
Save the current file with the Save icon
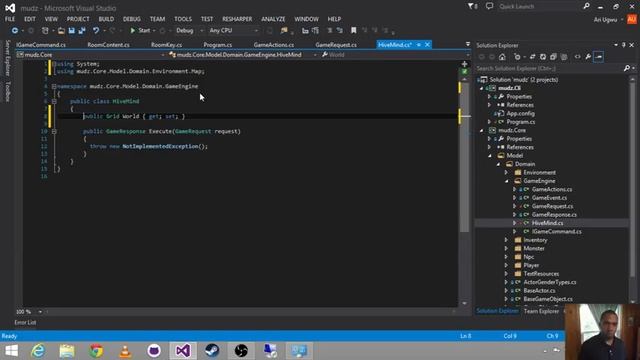tap(71, 31)
